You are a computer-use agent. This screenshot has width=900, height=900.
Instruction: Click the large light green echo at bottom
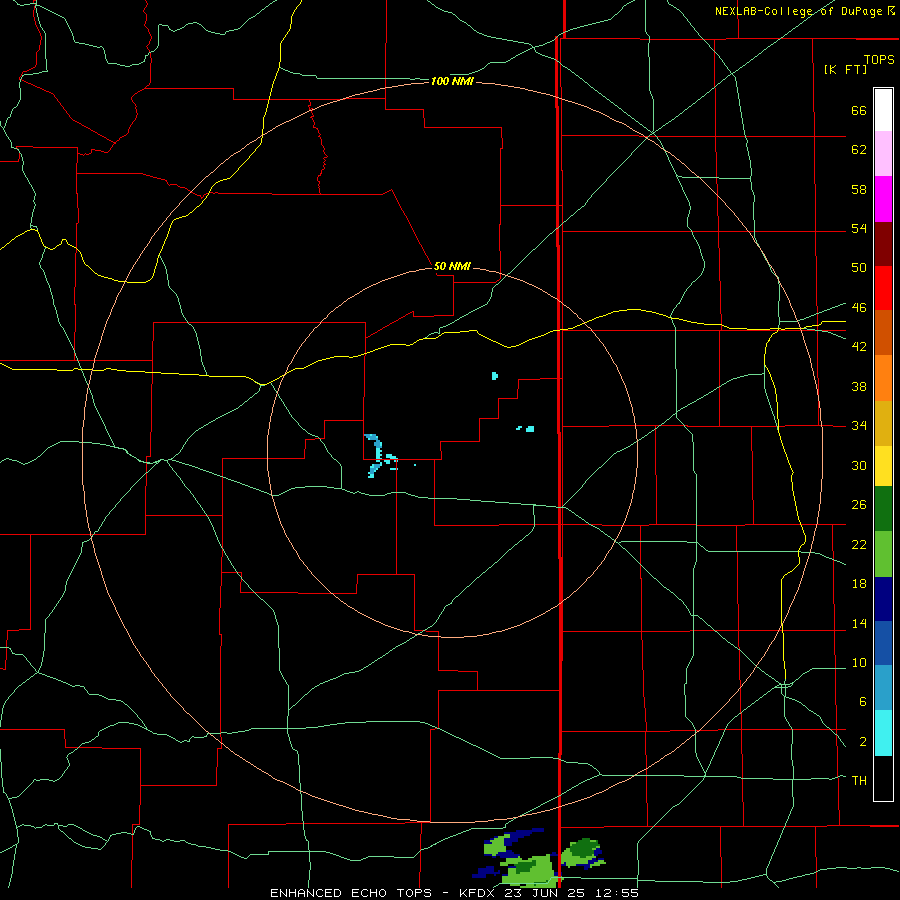coord(531,870)
